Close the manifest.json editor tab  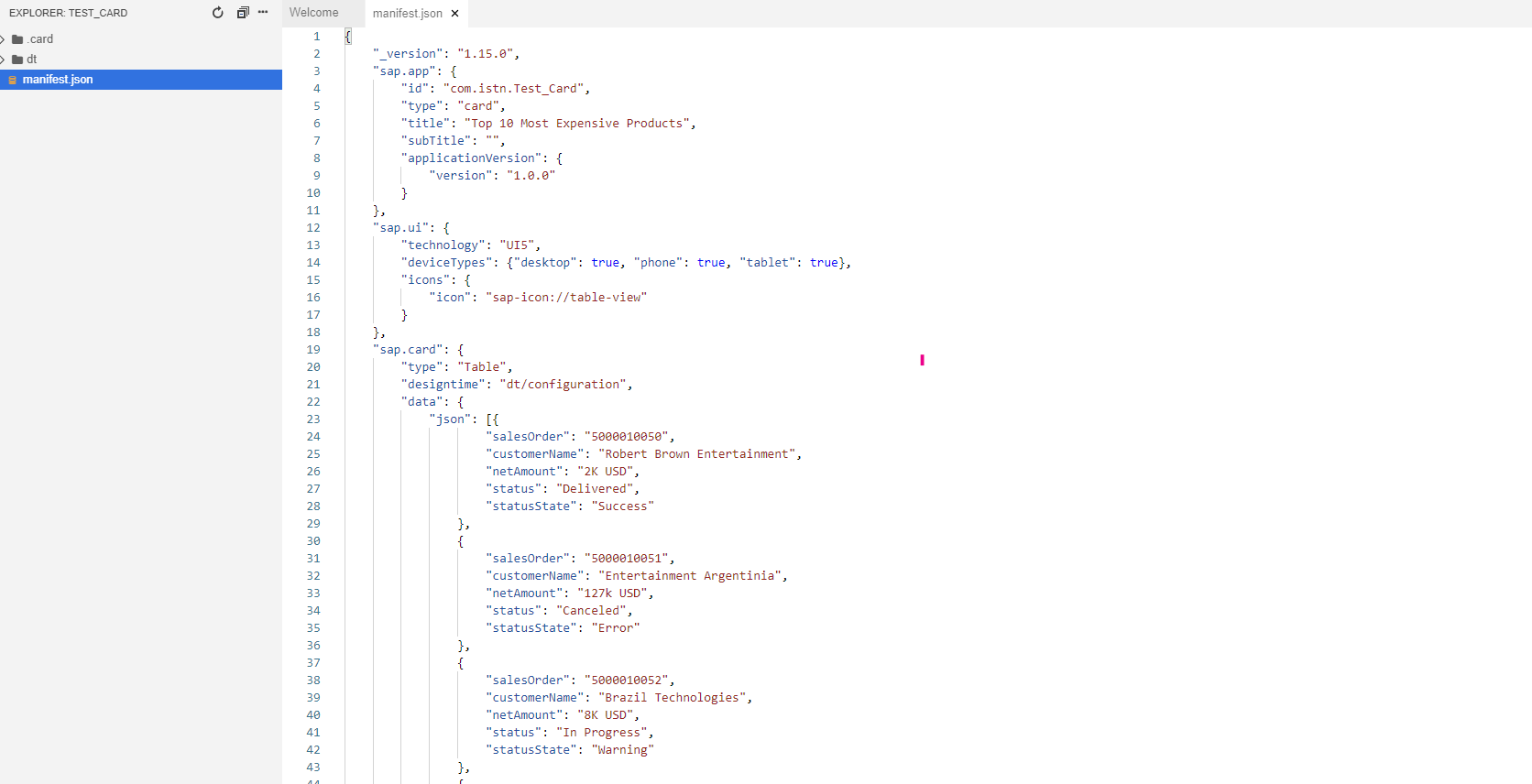point(455,14)
